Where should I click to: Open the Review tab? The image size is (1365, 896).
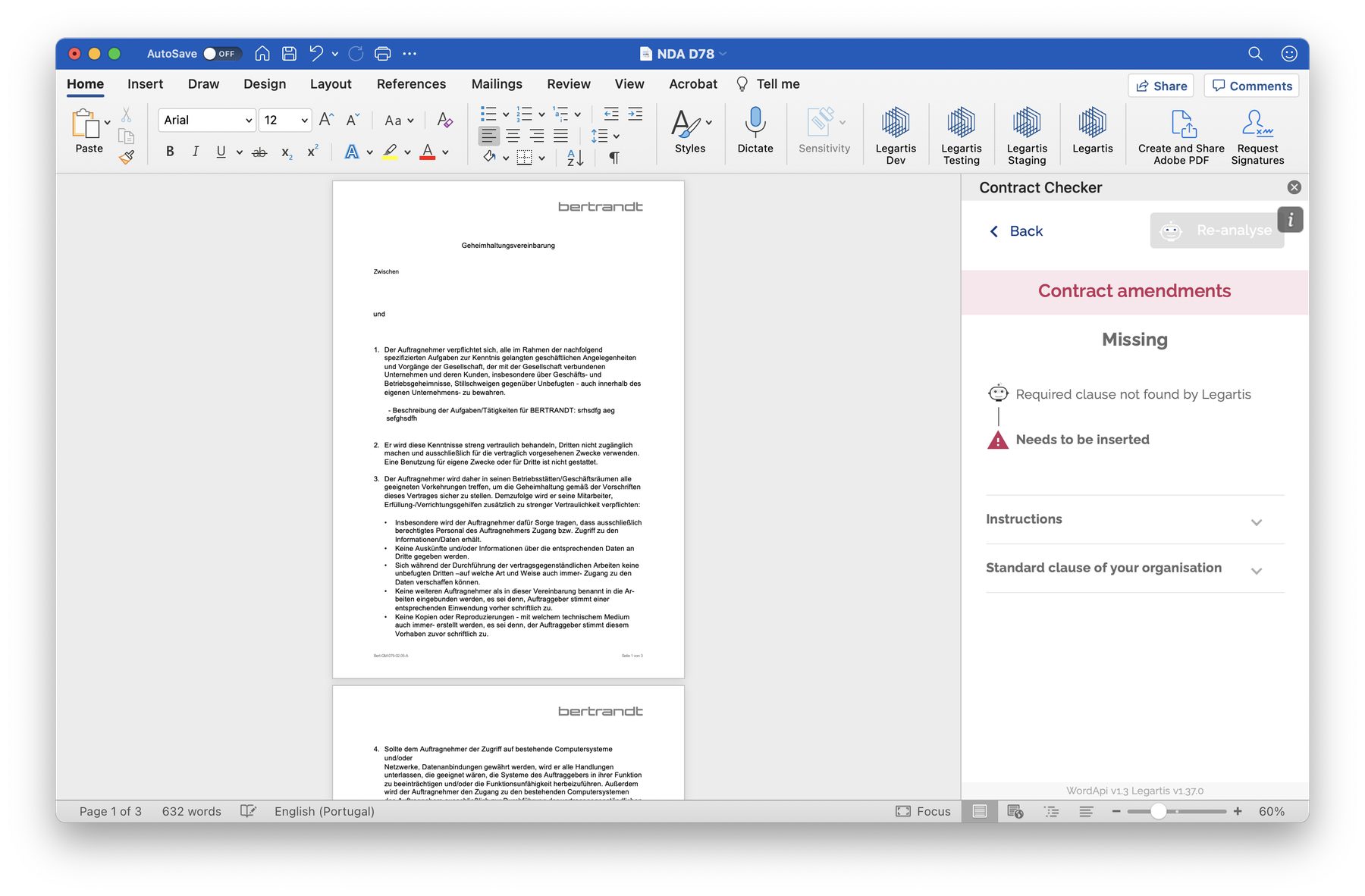tap(569, 84)
